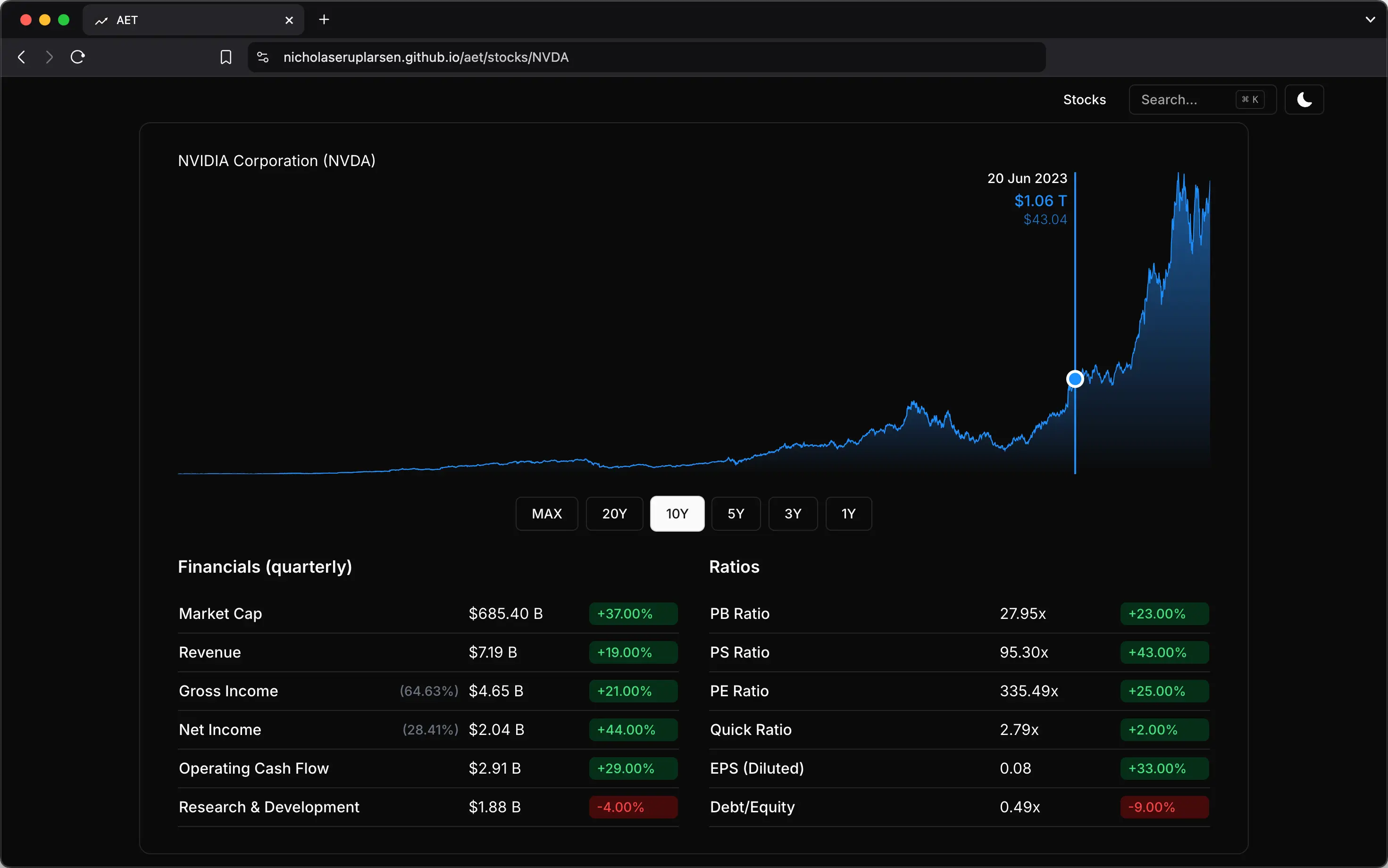The width and height of the screenshot is (1388, 868).
Task: Click the (28.41%) net margin value
Action: click(431, 730)
